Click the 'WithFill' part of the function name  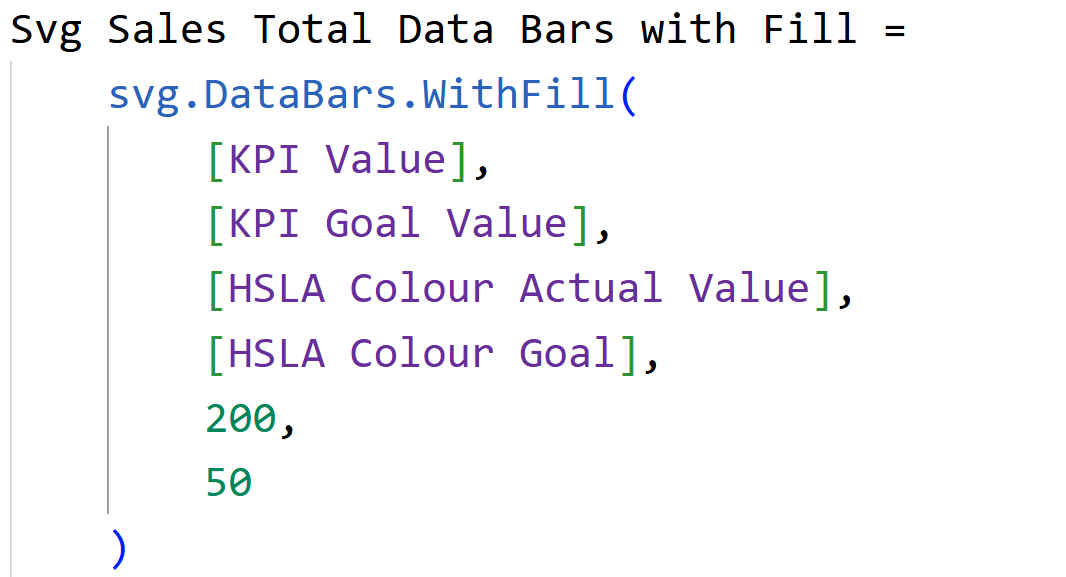[x=520, y=95]
